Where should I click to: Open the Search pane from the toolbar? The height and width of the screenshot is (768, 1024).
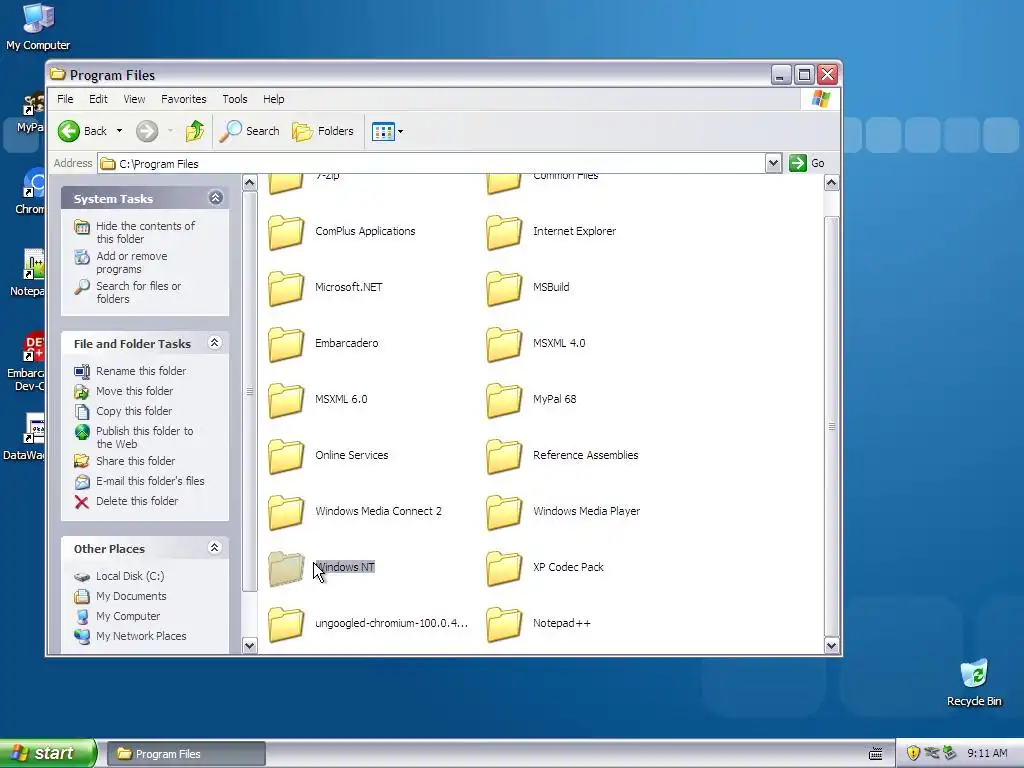tap(249, 131)
